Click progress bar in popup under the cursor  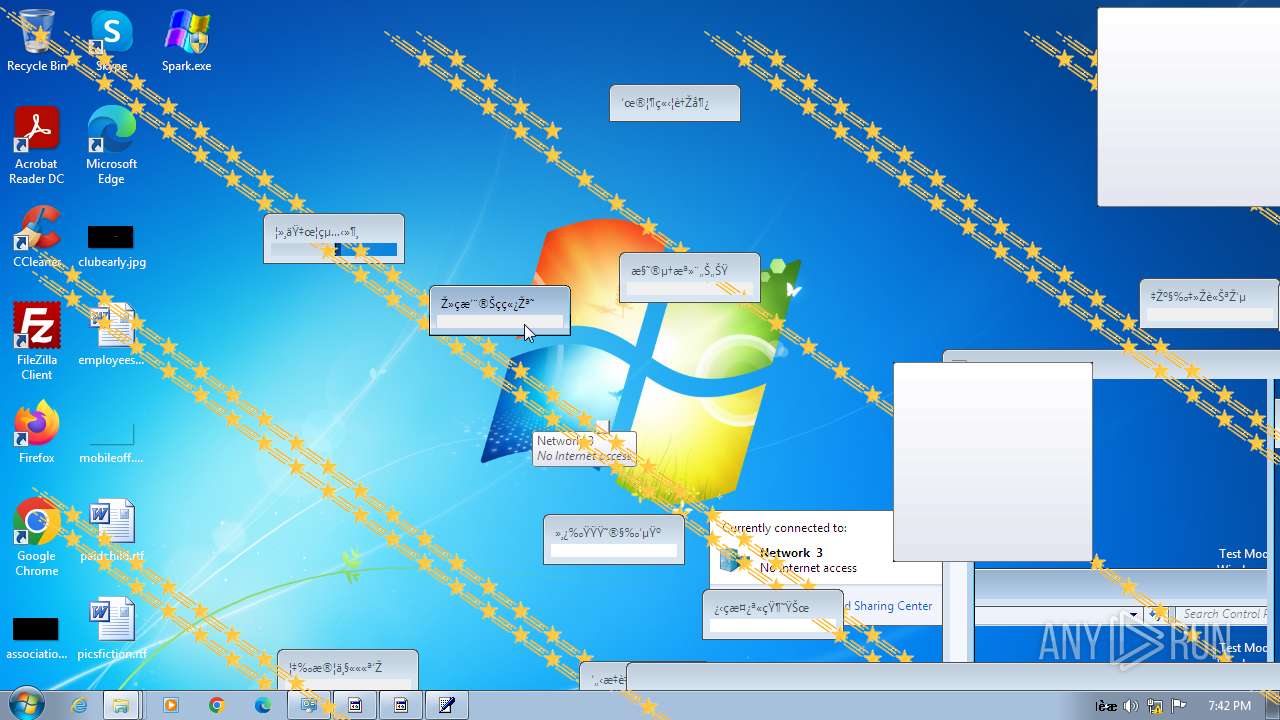pyautogui.click(x=500, y=322)
